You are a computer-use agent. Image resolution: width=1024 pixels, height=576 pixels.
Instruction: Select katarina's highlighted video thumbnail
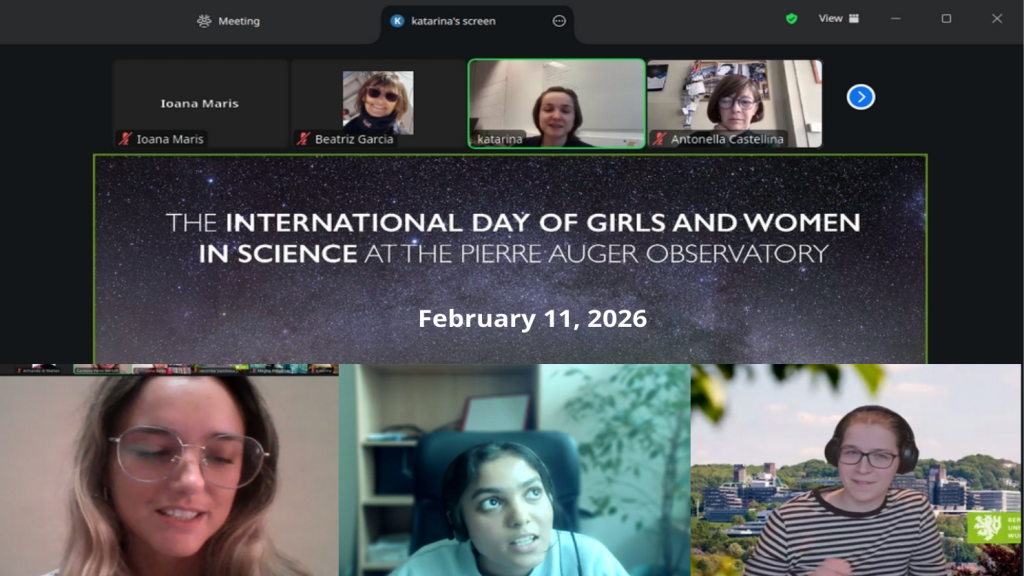point(557,103)
